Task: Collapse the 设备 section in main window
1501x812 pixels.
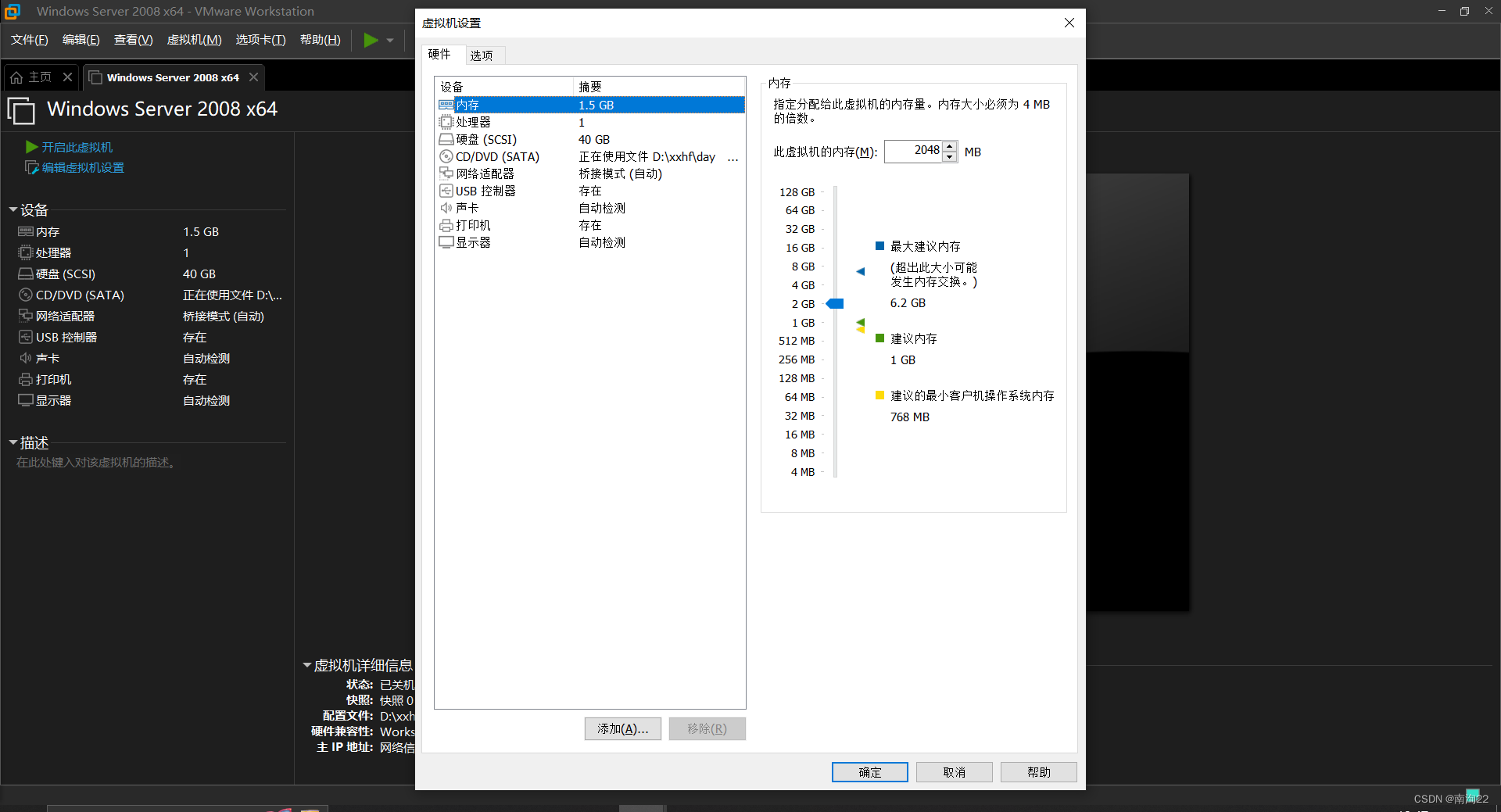Action: point(13,209)
